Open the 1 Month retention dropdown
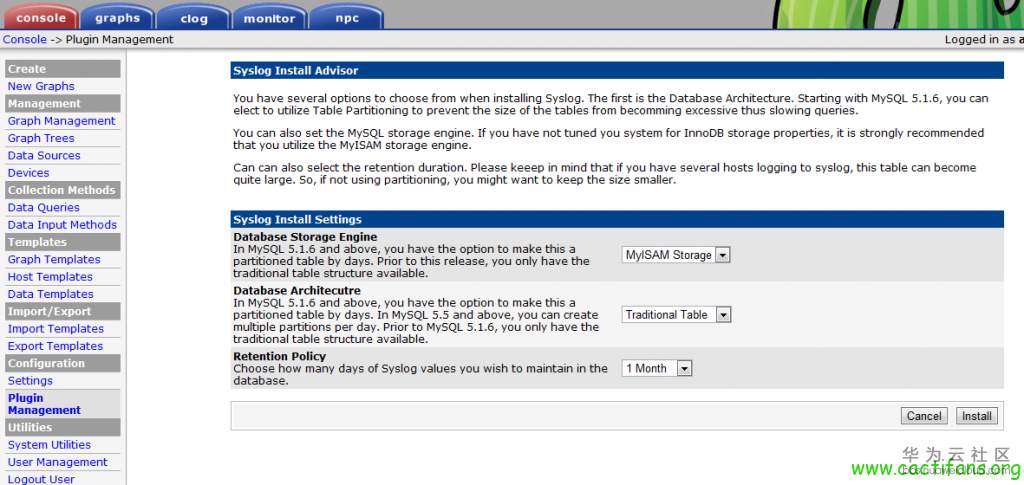 coord(656,369)
